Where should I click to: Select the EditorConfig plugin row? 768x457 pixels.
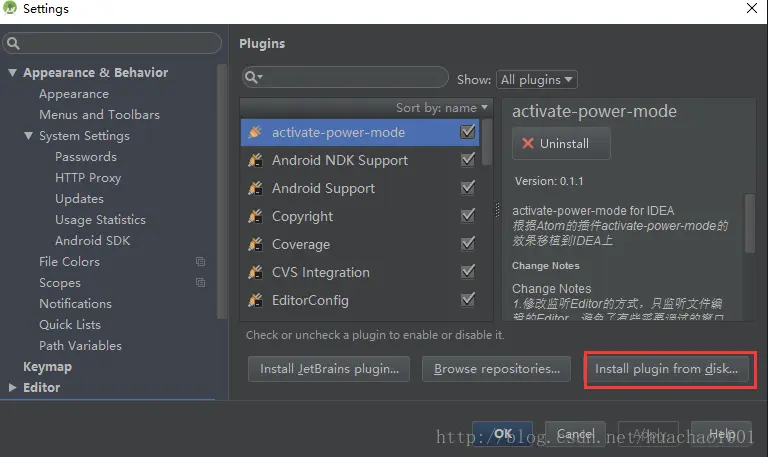[360, 300]
